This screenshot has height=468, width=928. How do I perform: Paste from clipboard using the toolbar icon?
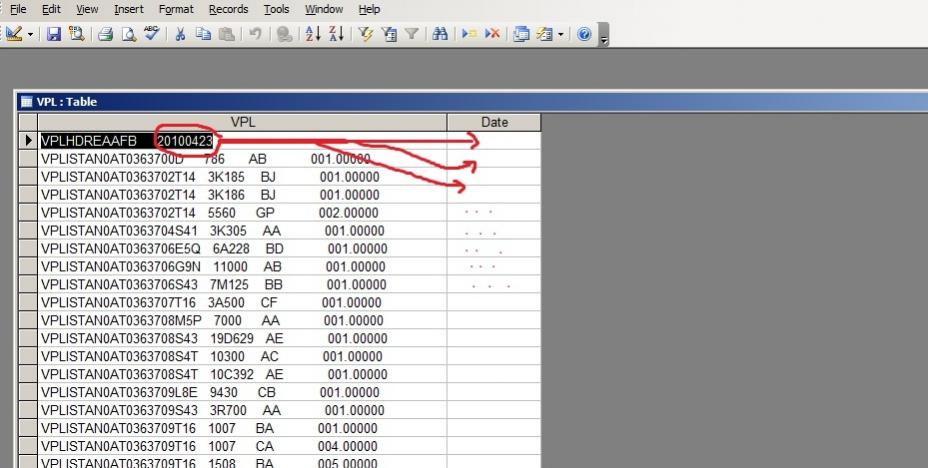coord(226,34)
